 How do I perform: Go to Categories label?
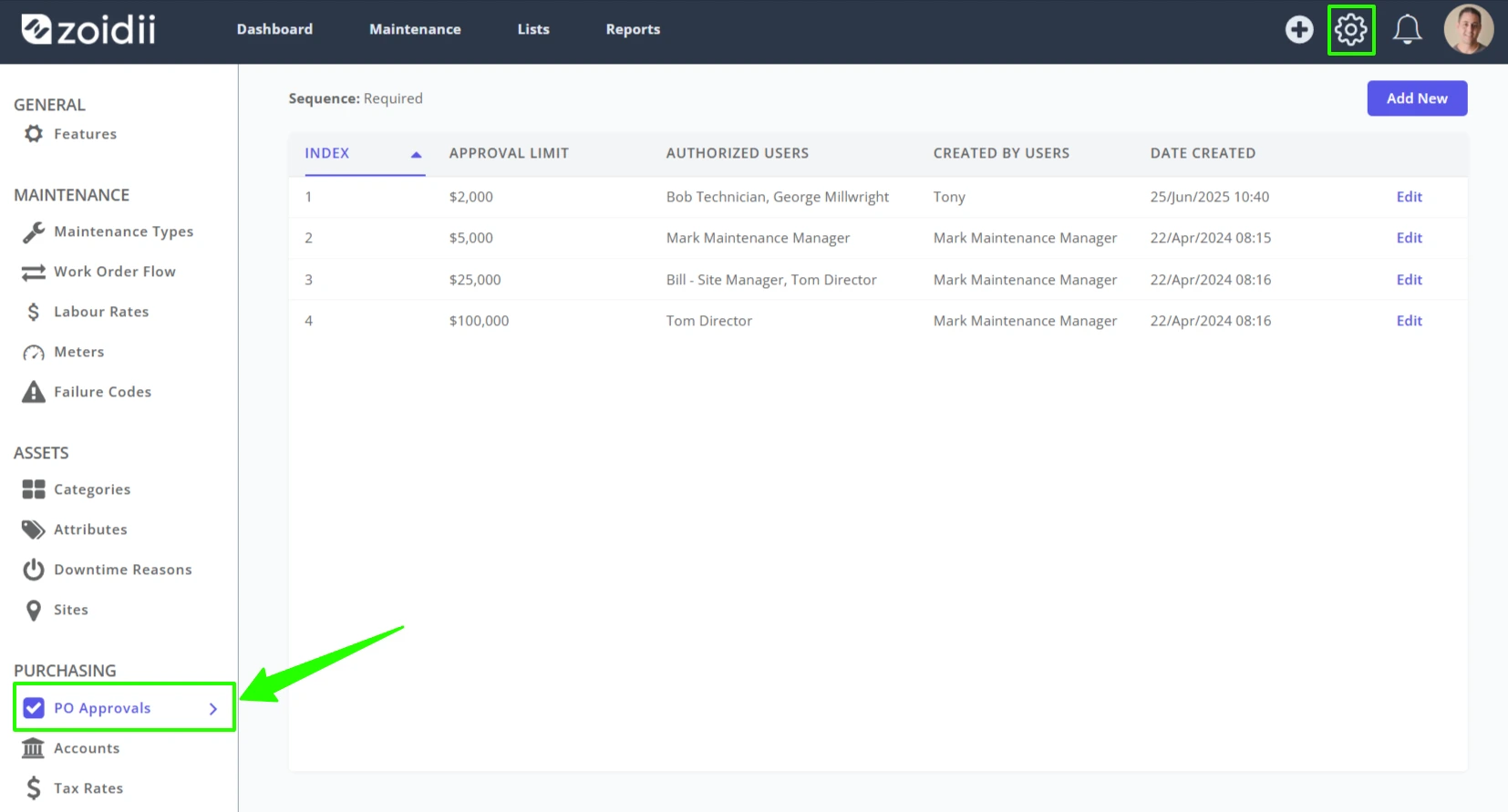[x=92, y=489]
